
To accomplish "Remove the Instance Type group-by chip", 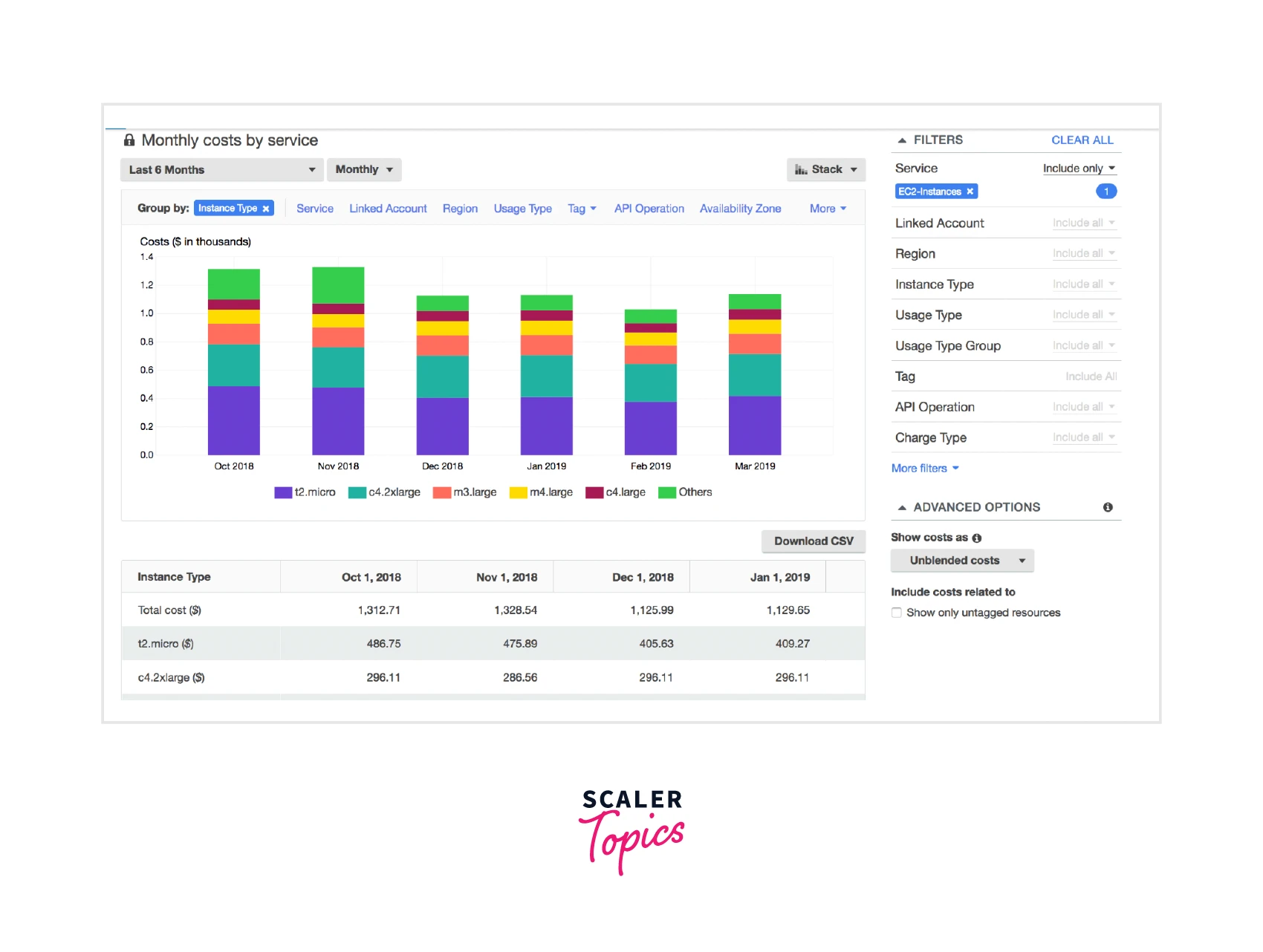I will tap(265, 209).
